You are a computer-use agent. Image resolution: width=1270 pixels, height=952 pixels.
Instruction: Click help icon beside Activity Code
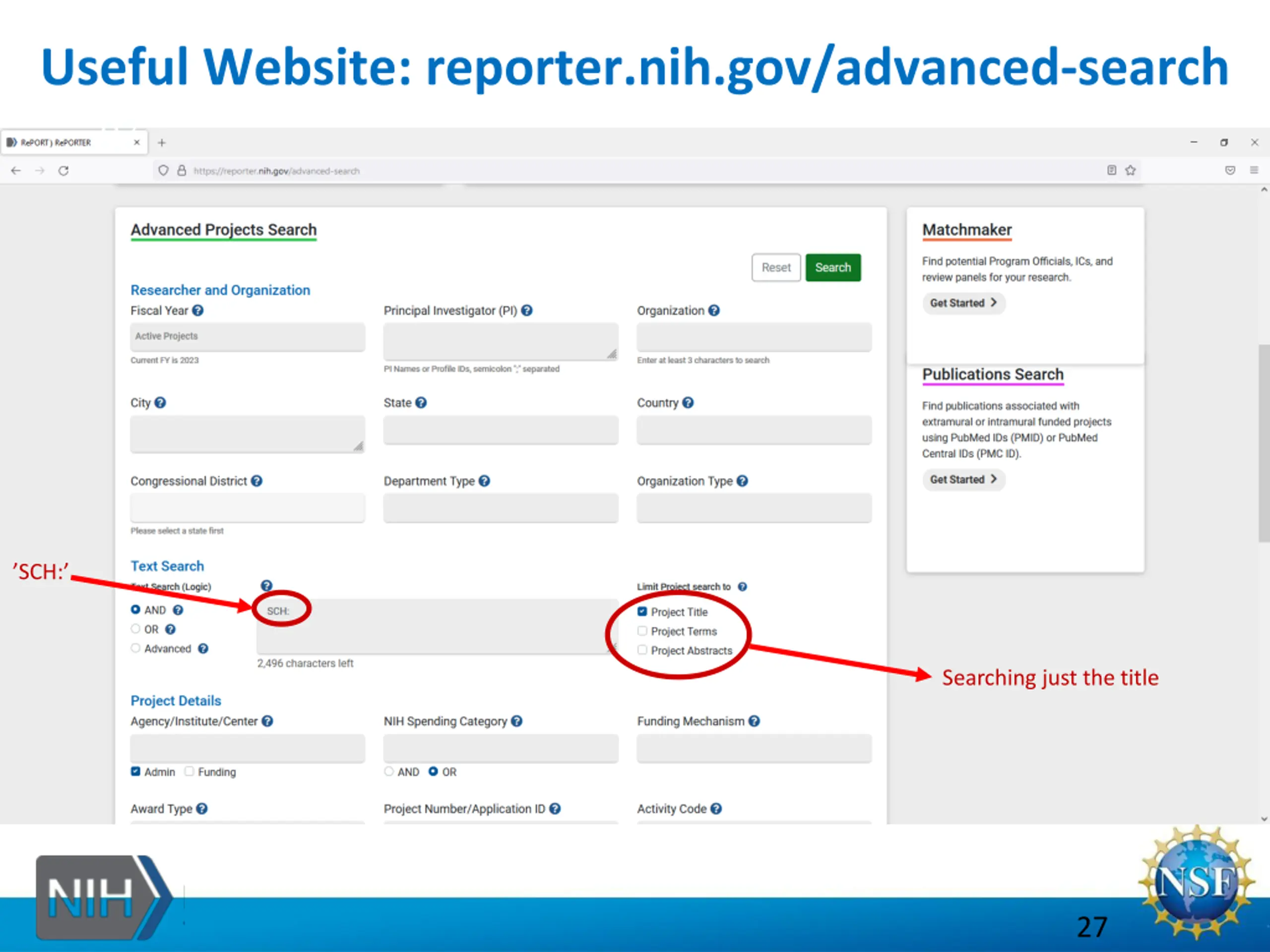pyautogui.click(x=715, y=809)
